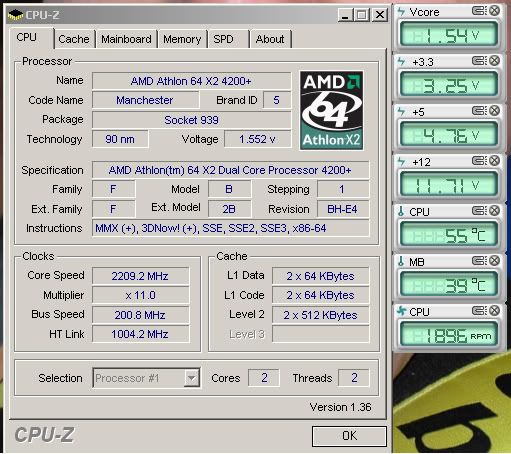Close the +5 voltage widget
511x454 pixels.
(x=495, y=111)
